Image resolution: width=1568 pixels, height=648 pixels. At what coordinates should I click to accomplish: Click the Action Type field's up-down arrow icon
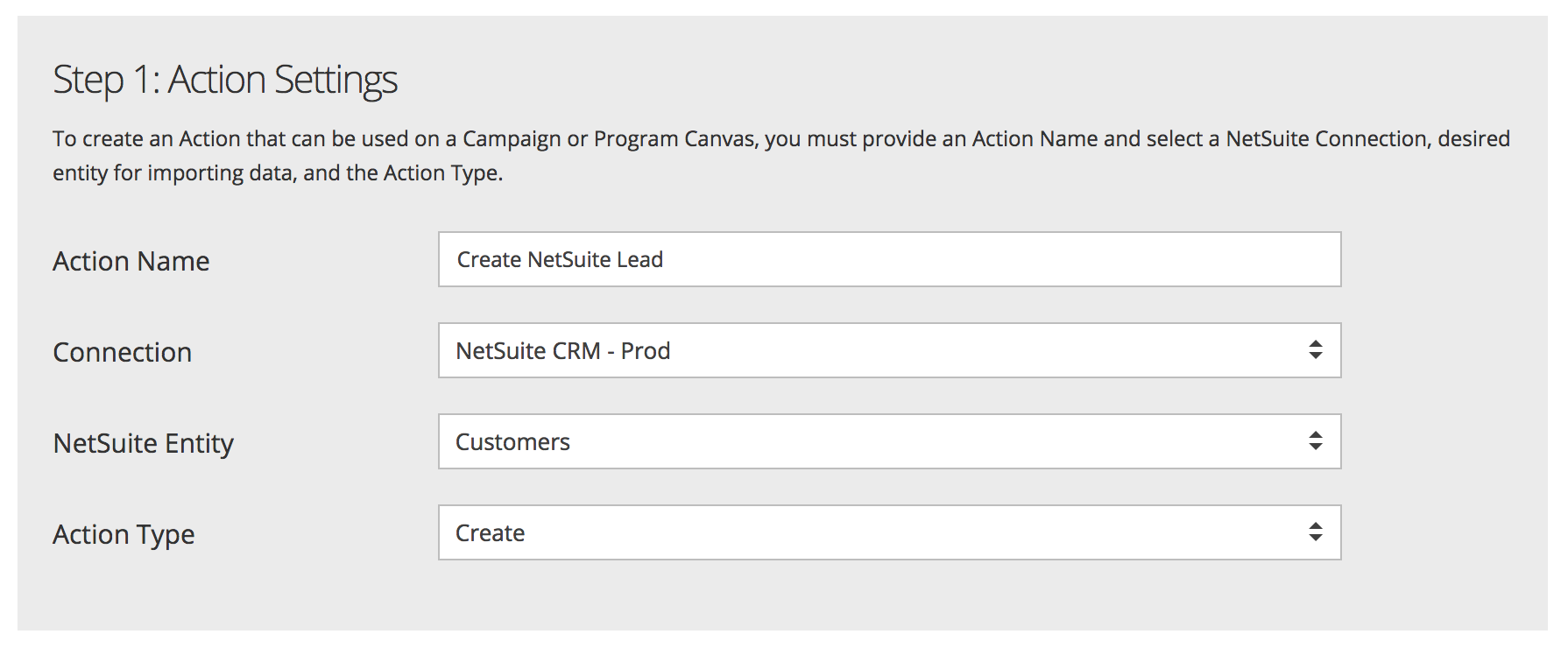(x=1315, y=532)
